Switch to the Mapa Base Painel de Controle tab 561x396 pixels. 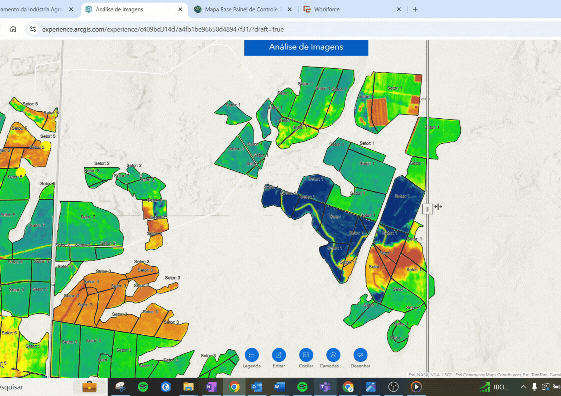[243, 9]
